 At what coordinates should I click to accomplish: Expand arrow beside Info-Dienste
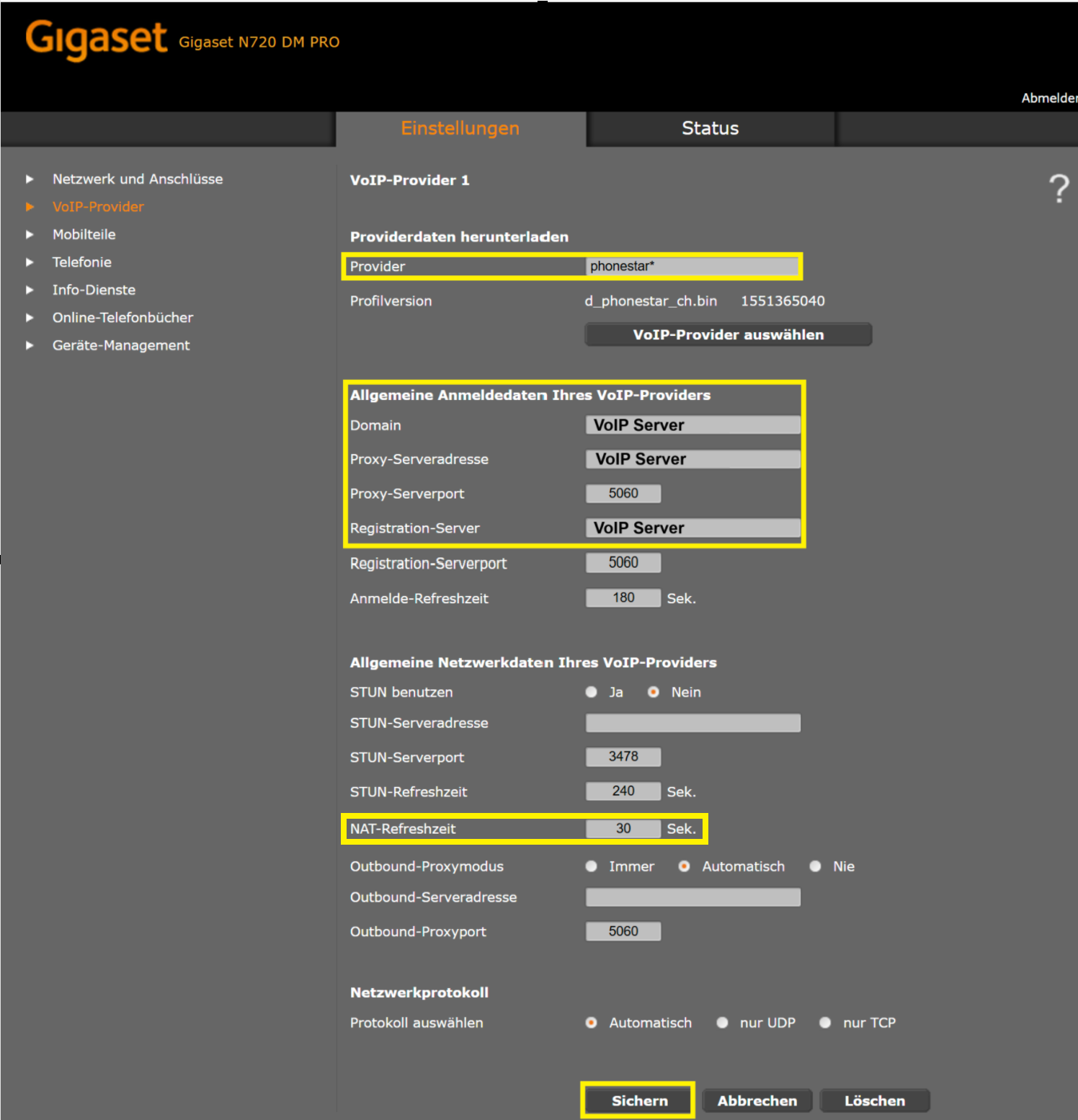click(x=30, y=290)
